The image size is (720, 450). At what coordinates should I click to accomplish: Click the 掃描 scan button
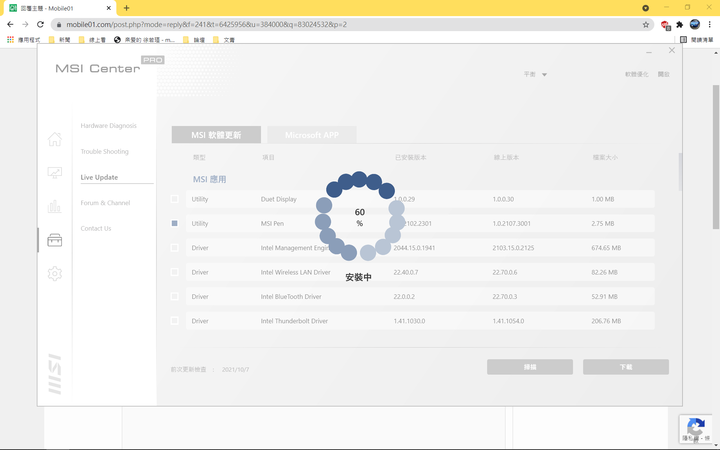click(530, 367)
